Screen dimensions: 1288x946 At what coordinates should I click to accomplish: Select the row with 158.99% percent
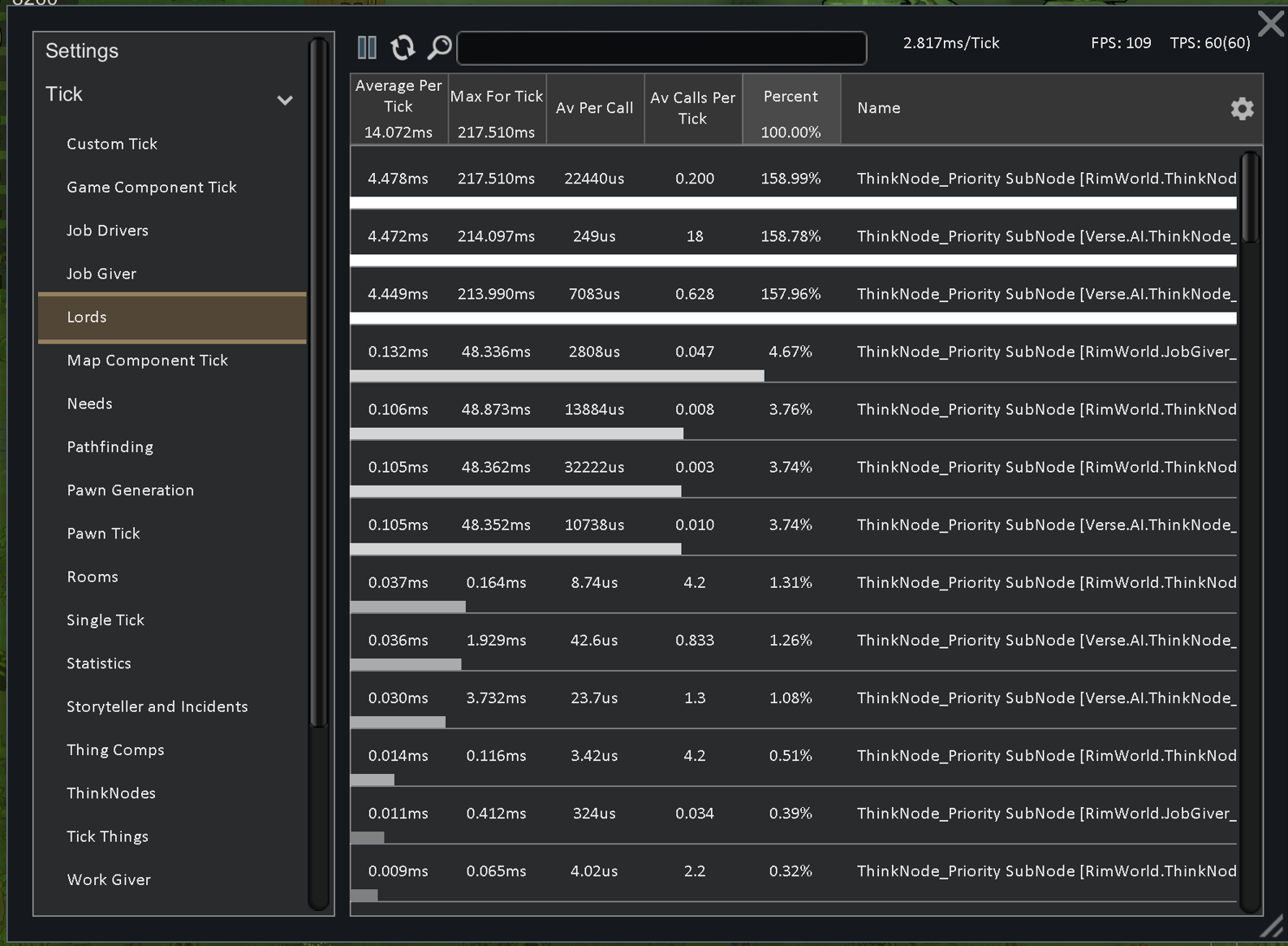click(794, 179)
